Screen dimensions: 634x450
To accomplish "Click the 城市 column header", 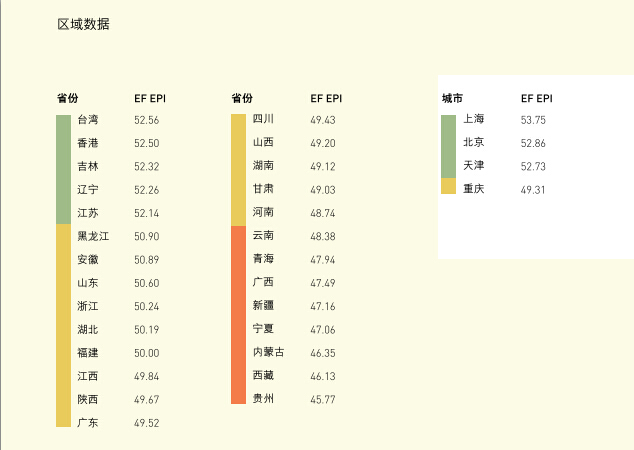I will pos(452,98).
